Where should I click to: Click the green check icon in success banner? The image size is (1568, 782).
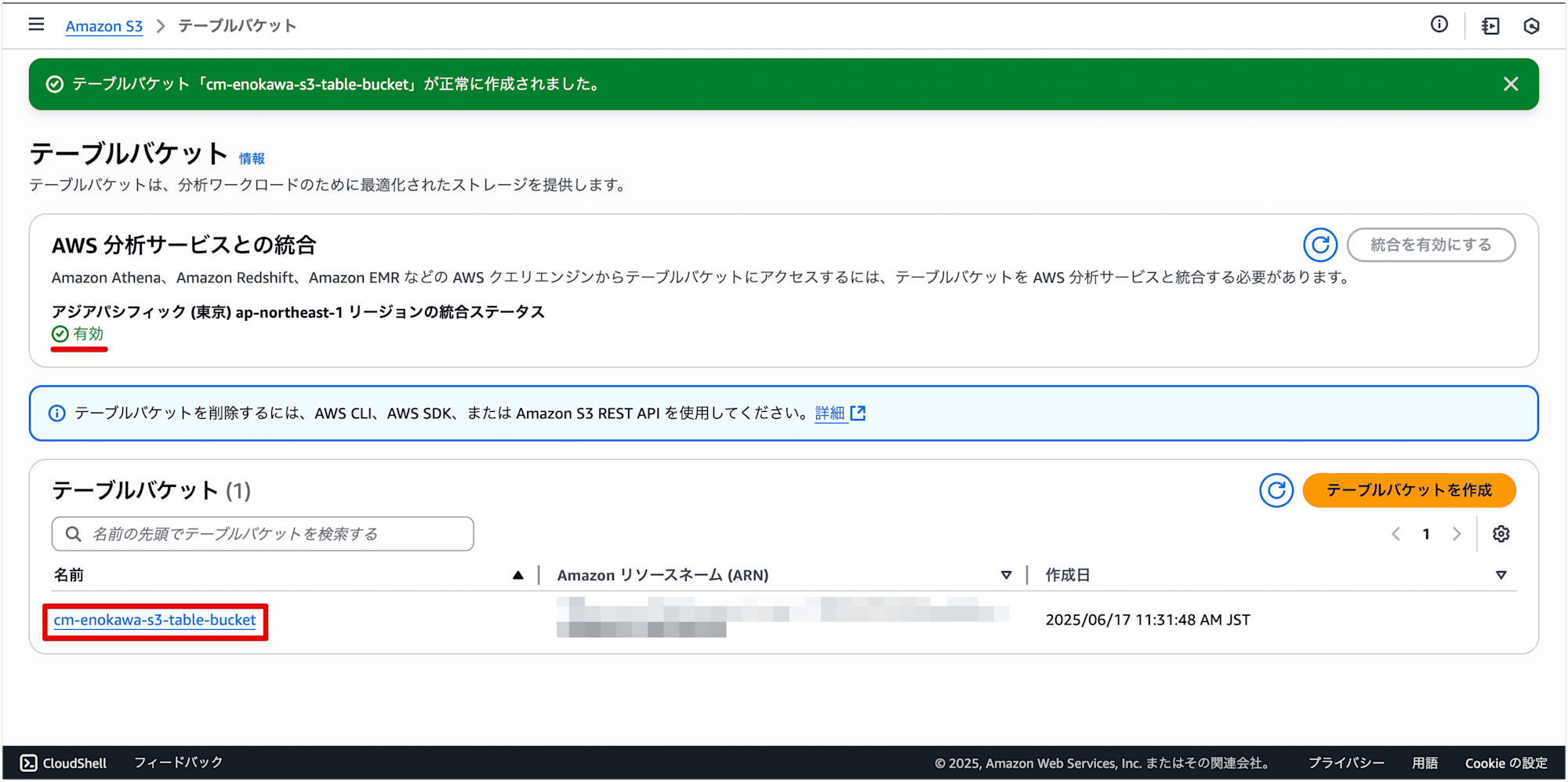click(x=54, y=84)
